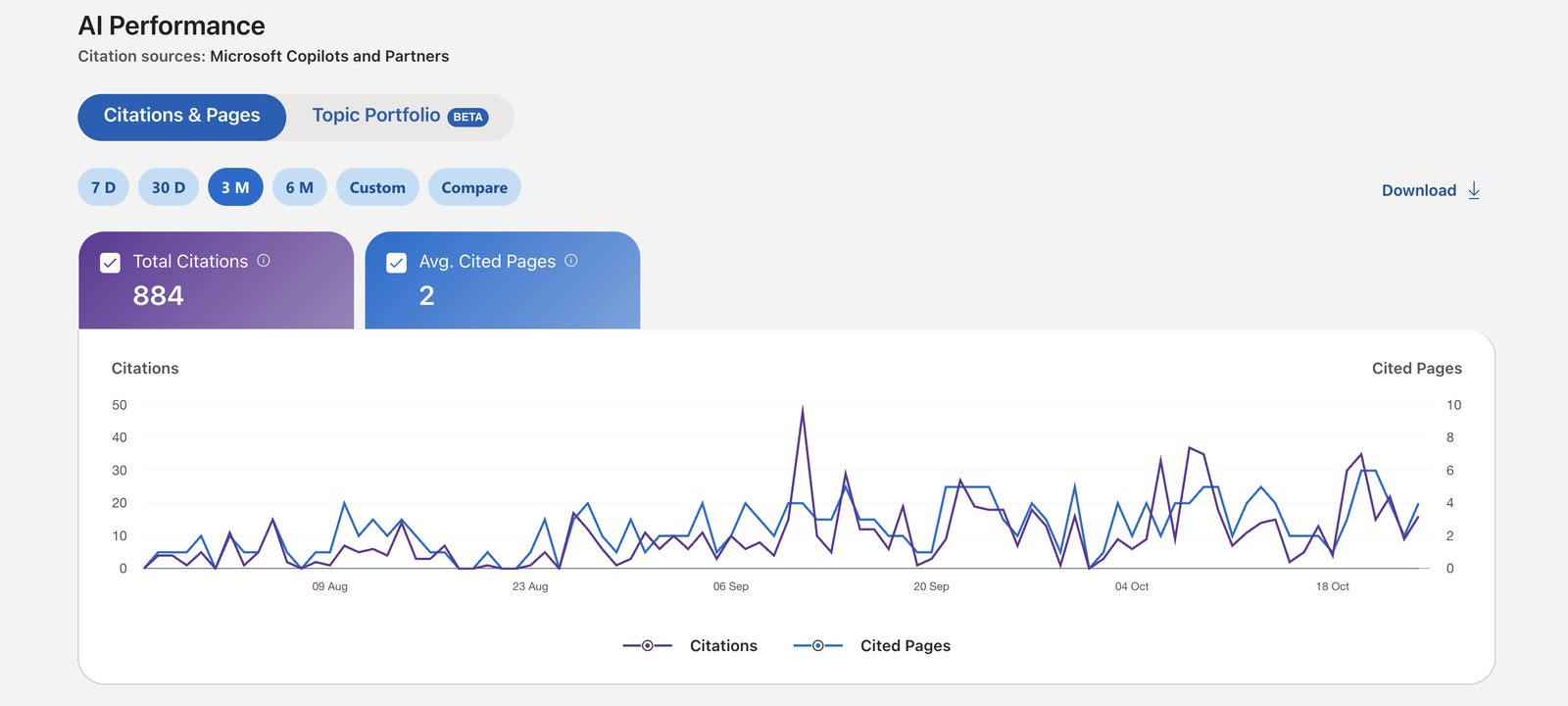
Task: Select the 6 M time range
Action: click(300, 187)
